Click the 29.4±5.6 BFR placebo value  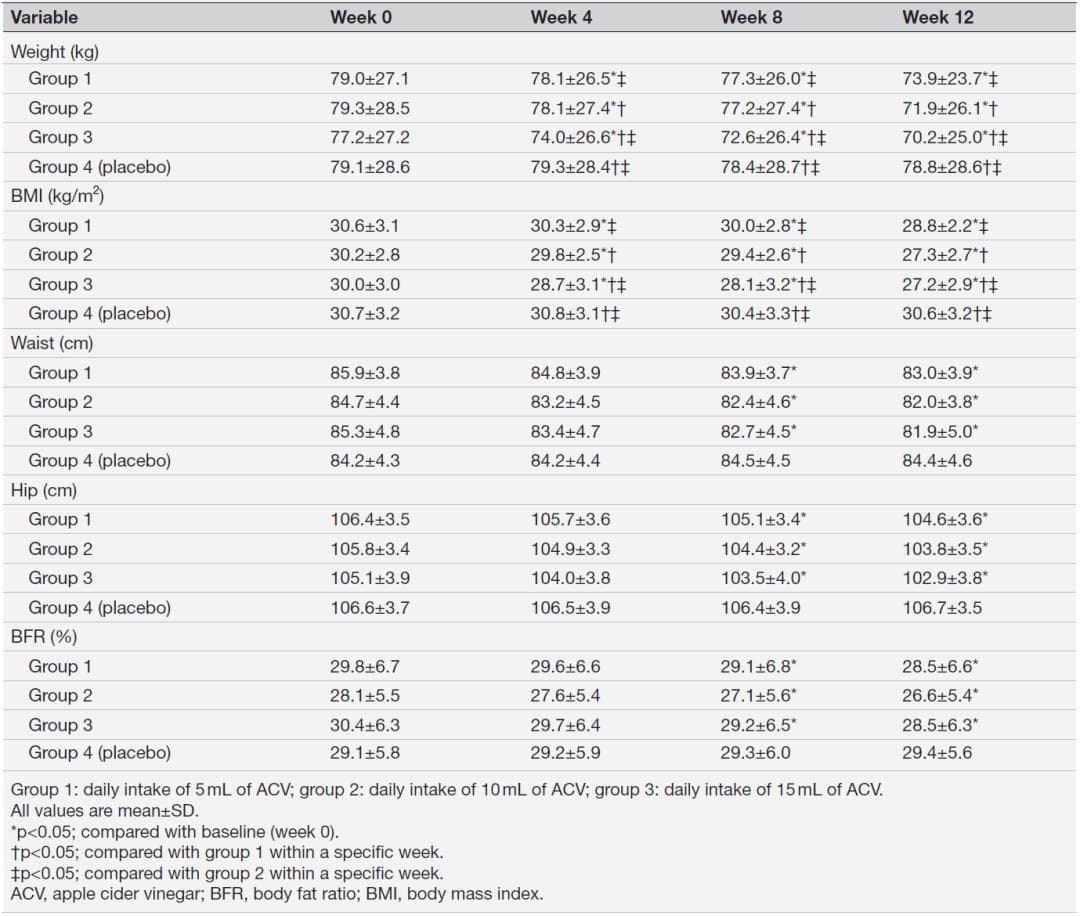click(x=937, y=753)
